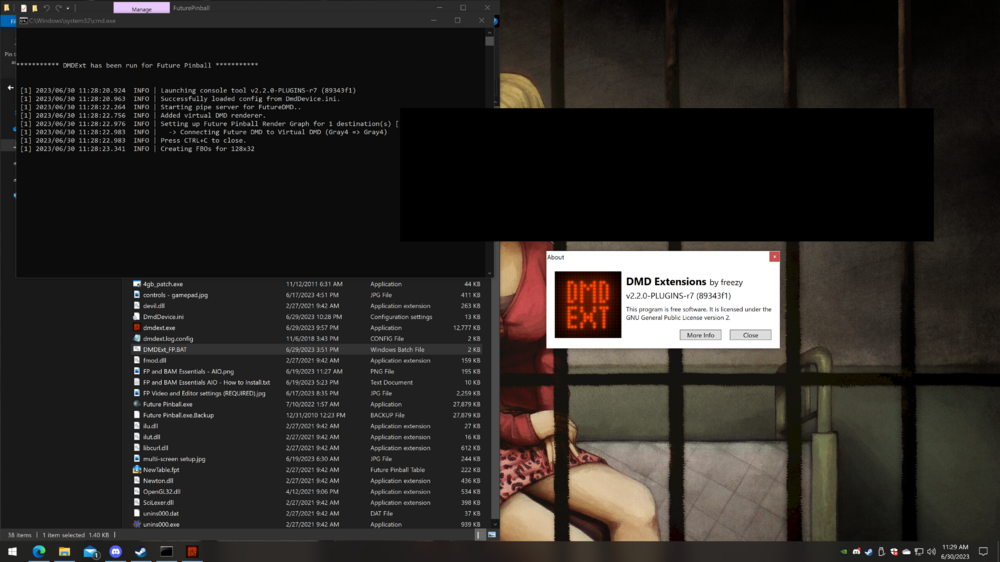Open Discord from the taskbar
1000x562 pixels.
[x=115, y=552]
